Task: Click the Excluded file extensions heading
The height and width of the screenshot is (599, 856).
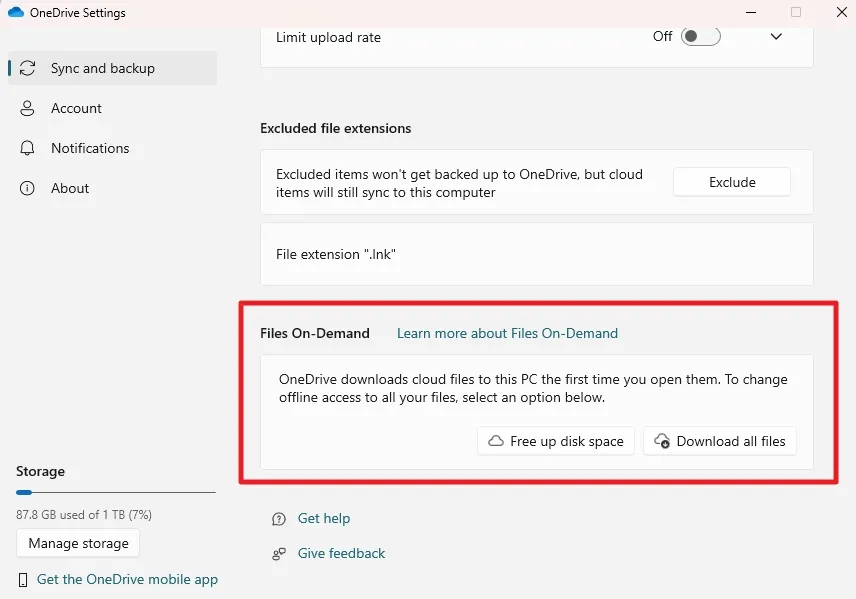Action: coord(336,128)
